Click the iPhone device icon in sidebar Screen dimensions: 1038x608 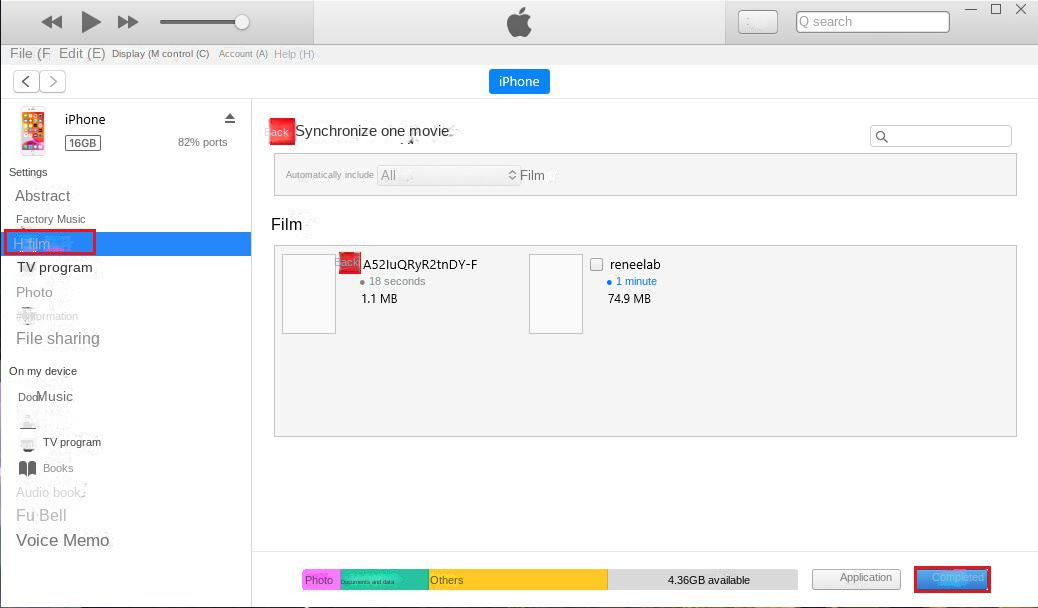33,131
